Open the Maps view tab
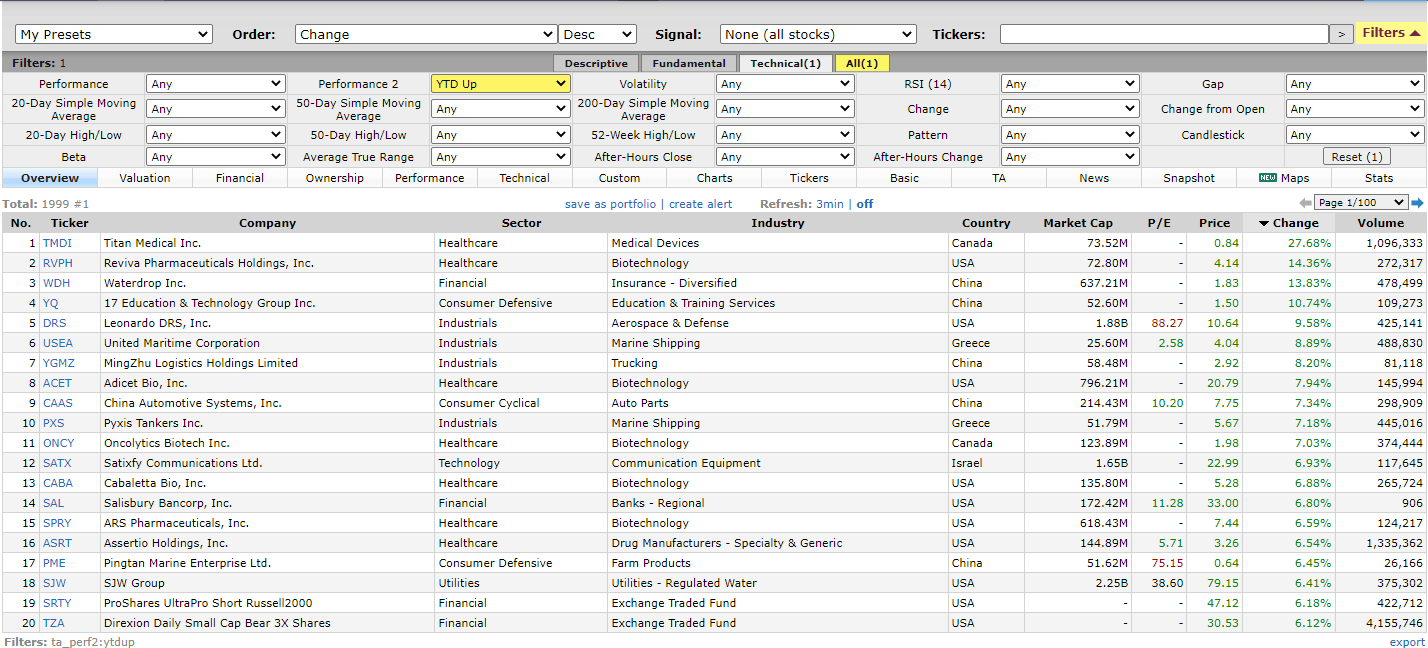 pos(1284,178)
